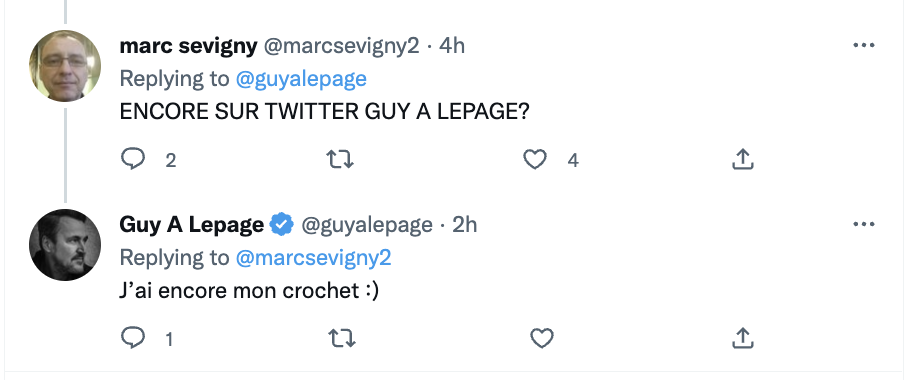This screenshot has width=908, height=380.
Task: Open Guy A Lepage display name
Action: [x=192, y=225]
